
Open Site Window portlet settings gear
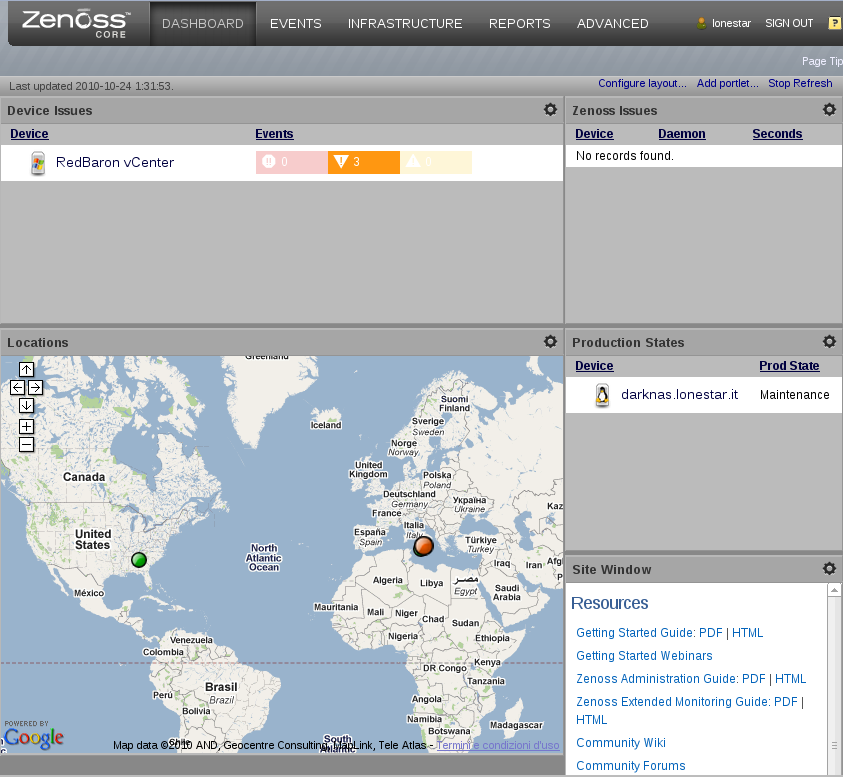(829, 568)
